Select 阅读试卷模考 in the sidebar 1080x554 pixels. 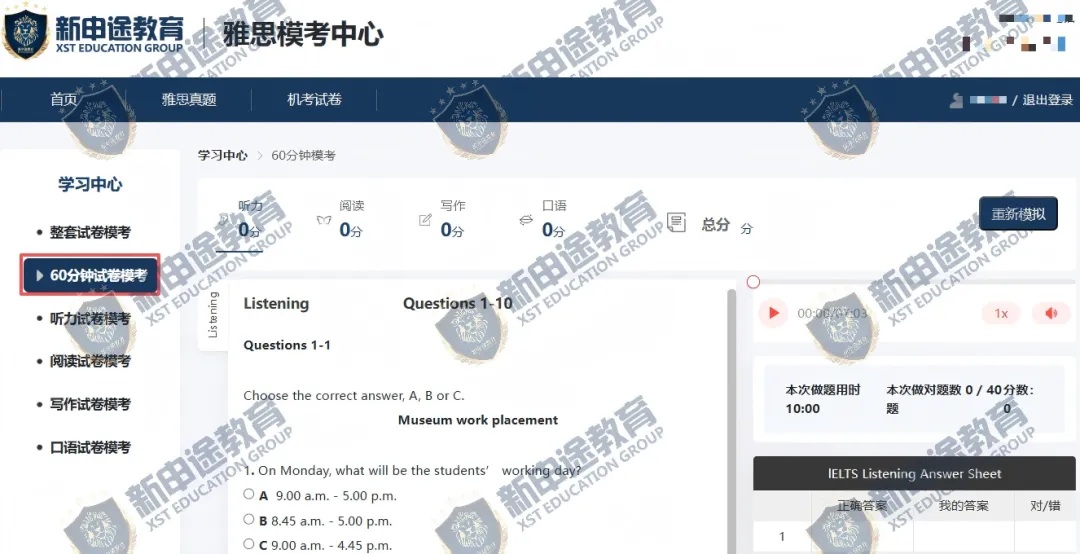[x=90, y=361]
